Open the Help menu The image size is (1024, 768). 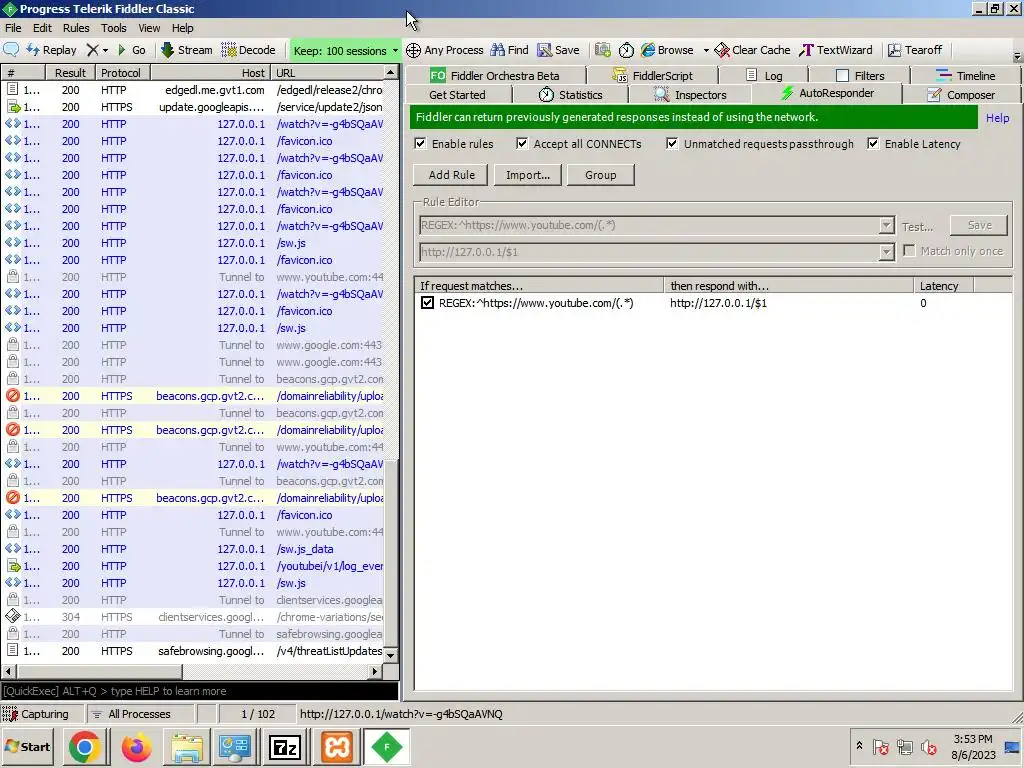tap(182, 28)
